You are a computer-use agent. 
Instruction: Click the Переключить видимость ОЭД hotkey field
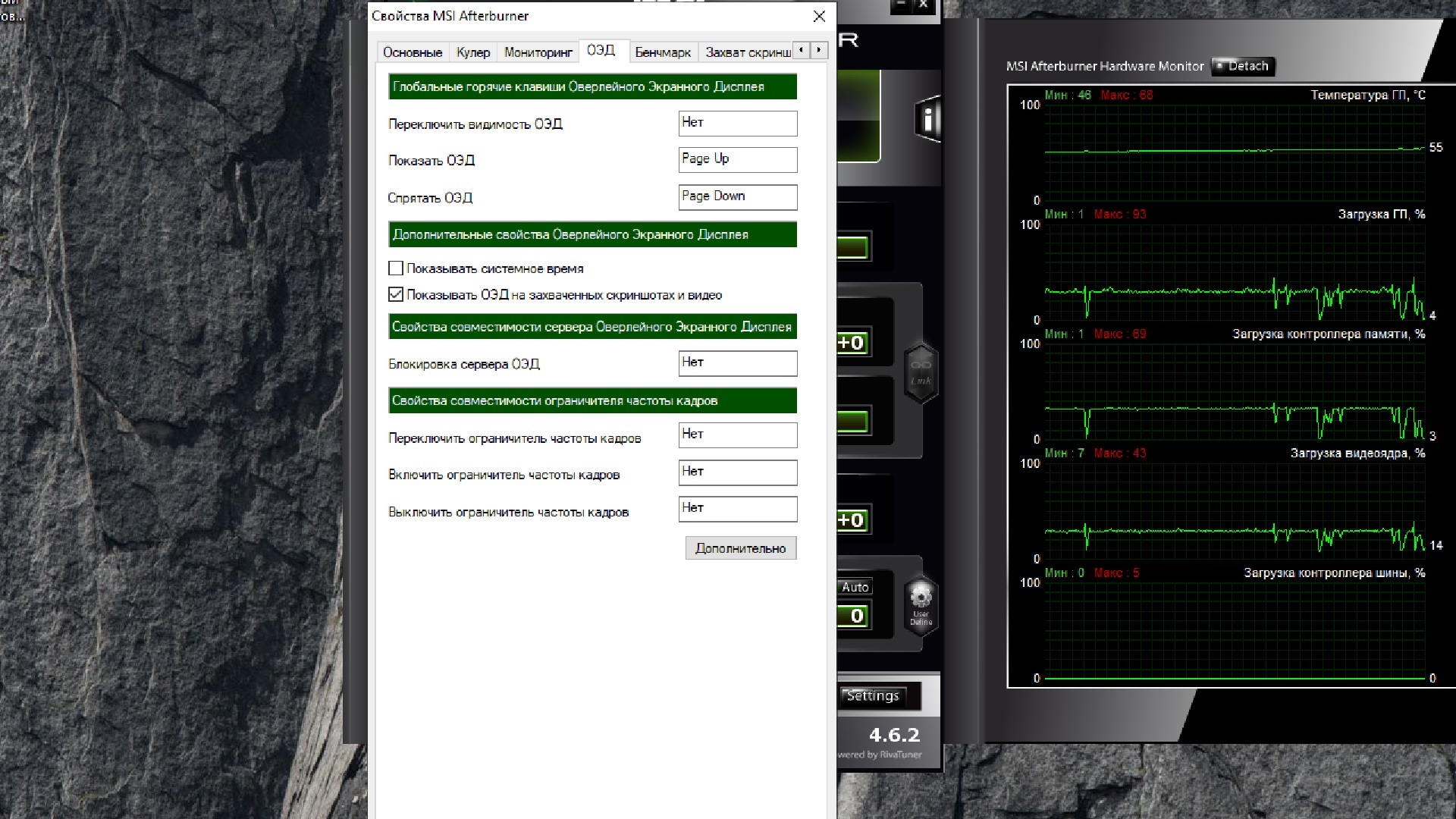point(737,123)
